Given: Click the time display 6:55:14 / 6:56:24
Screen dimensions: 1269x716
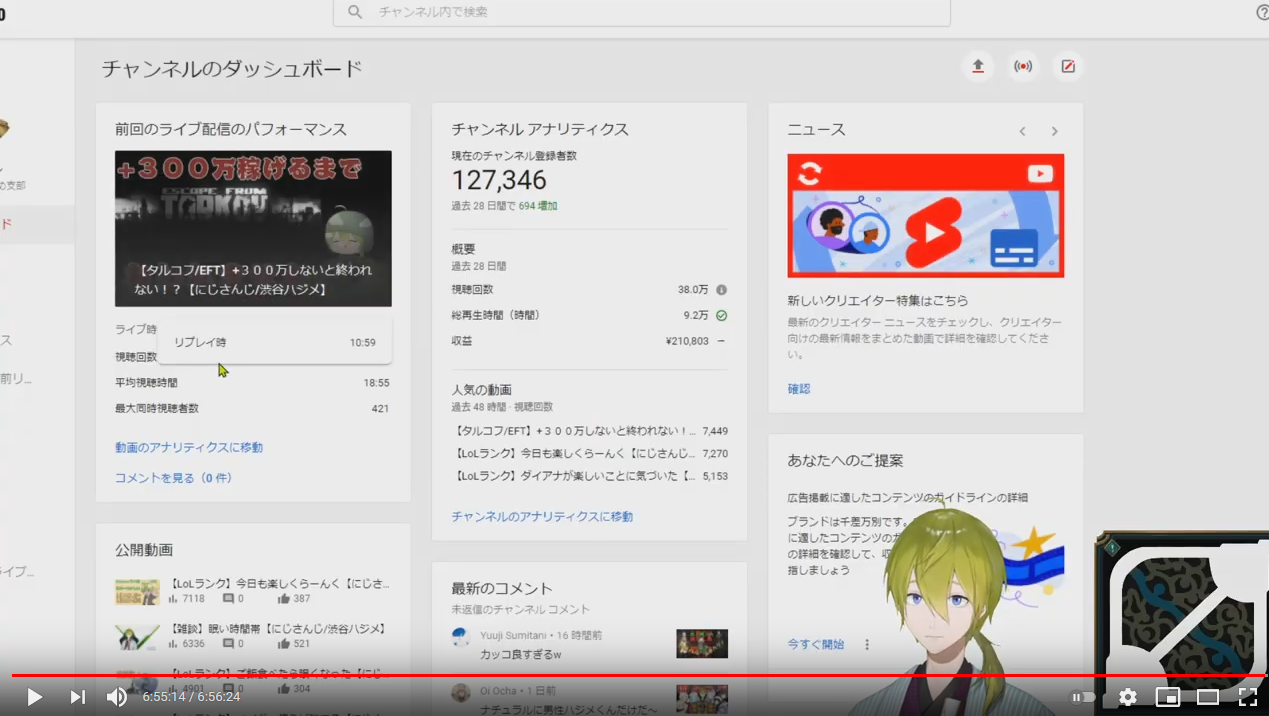Looking at the screenshot, I should coord(191,697).
